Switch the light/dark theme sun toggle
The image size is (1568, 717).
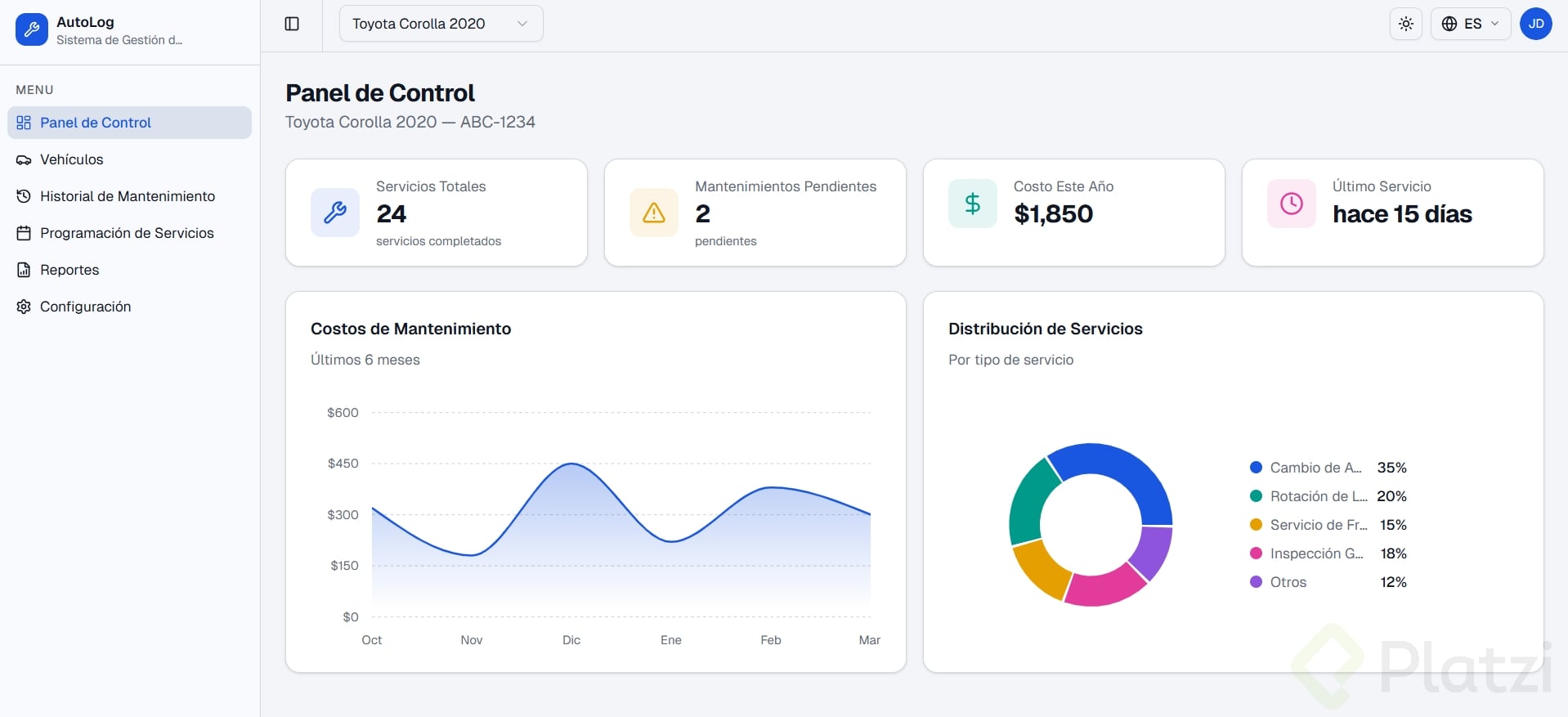(x=1406, y=24)
